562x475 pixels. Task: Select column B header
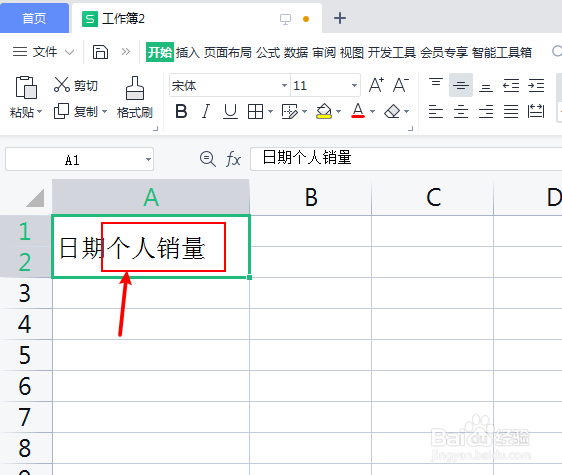[x=311, y=197]
